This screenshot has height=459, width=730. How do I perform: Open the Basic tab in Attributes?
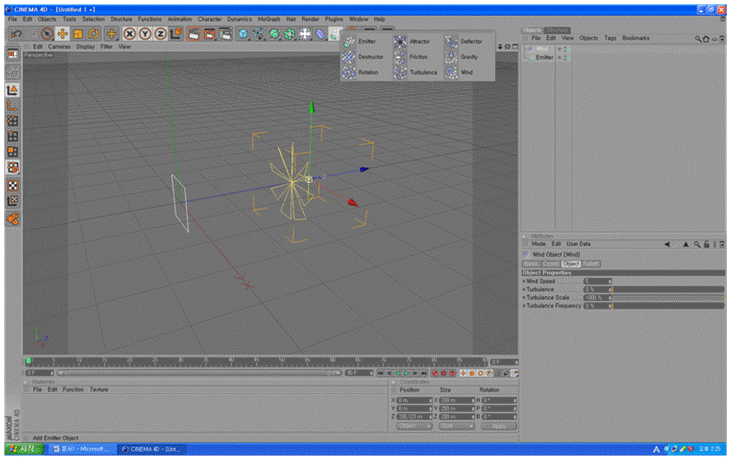coord(530,263)
